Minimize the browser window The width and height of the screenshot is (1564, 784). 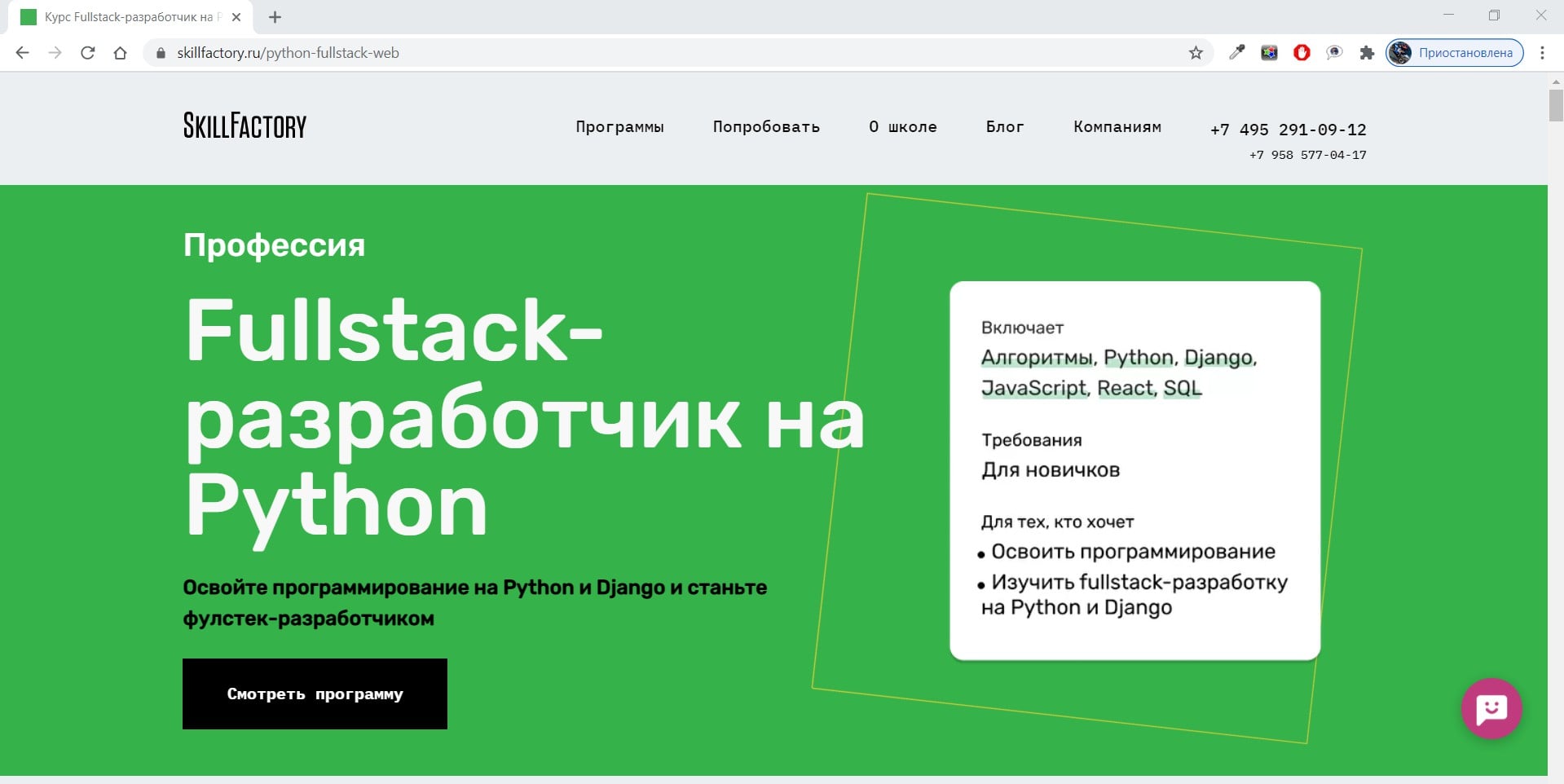click(1448, 15)
